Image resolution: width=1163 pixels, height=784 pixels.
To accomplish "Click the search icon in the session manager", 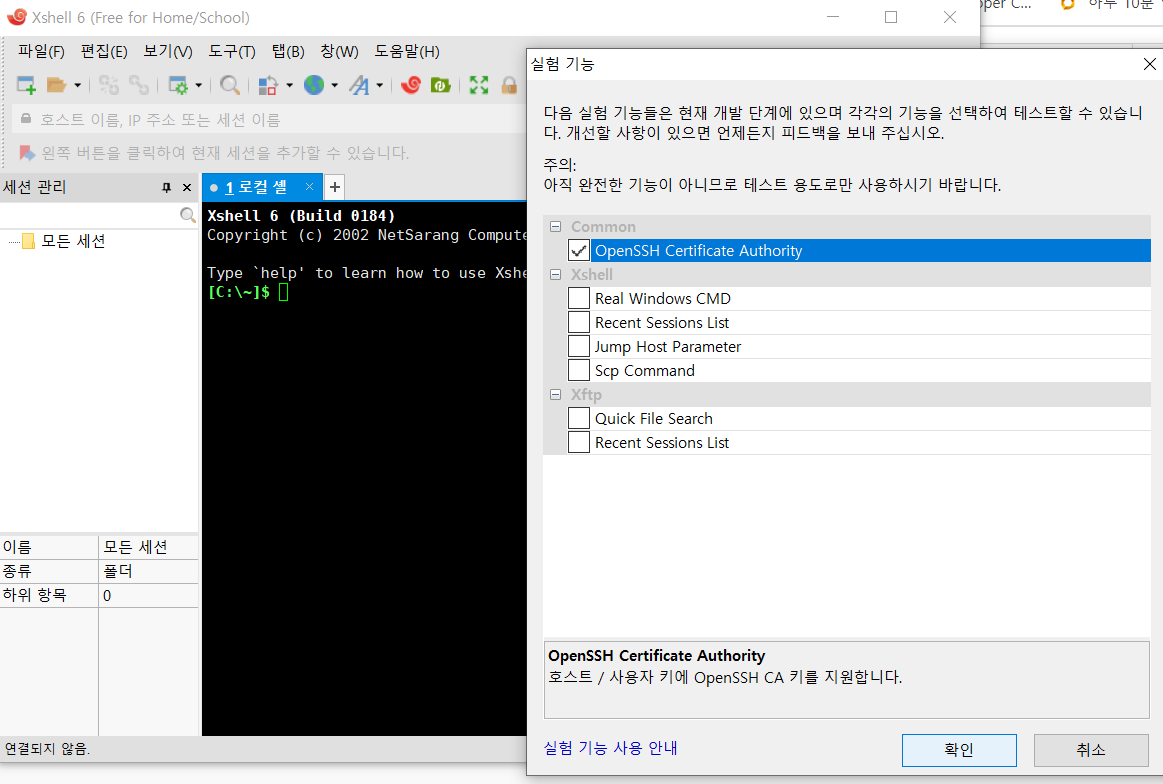I will point(188,215).
